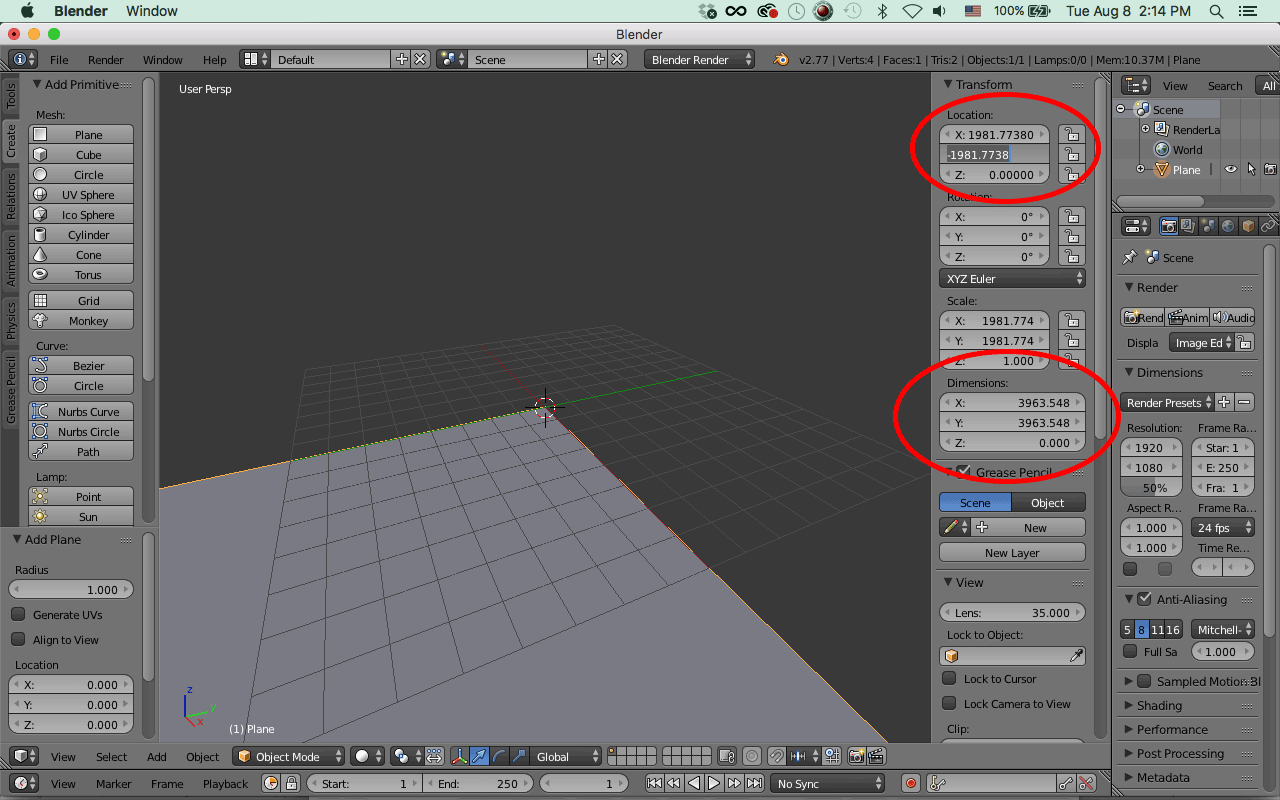Screen dimensions: 1280x800
Task: Click the Lens 35.000 slider field
Action: coord(1012,612)
